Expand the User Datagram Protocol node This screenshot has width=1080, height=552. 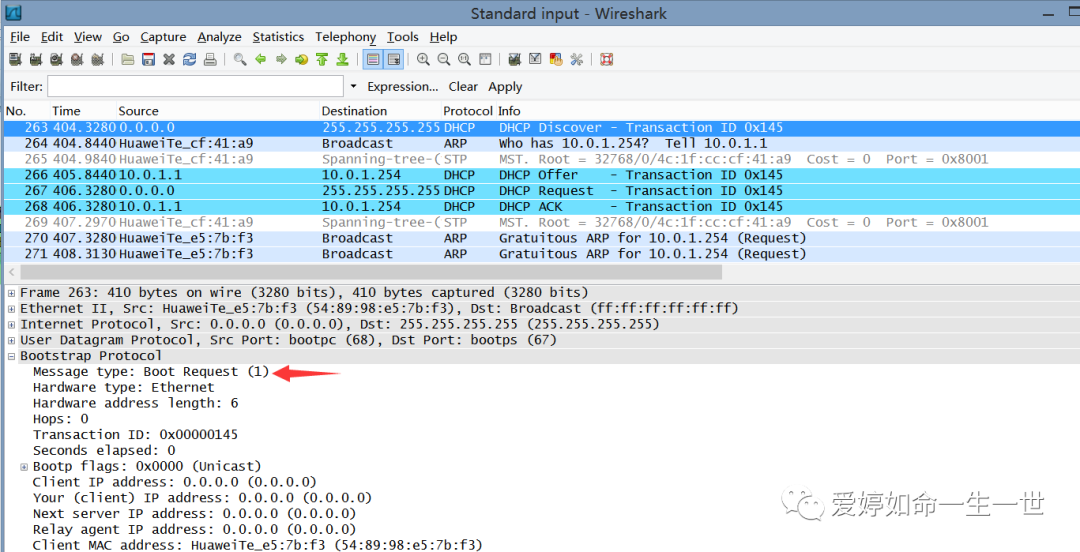(x=11, y=340)
